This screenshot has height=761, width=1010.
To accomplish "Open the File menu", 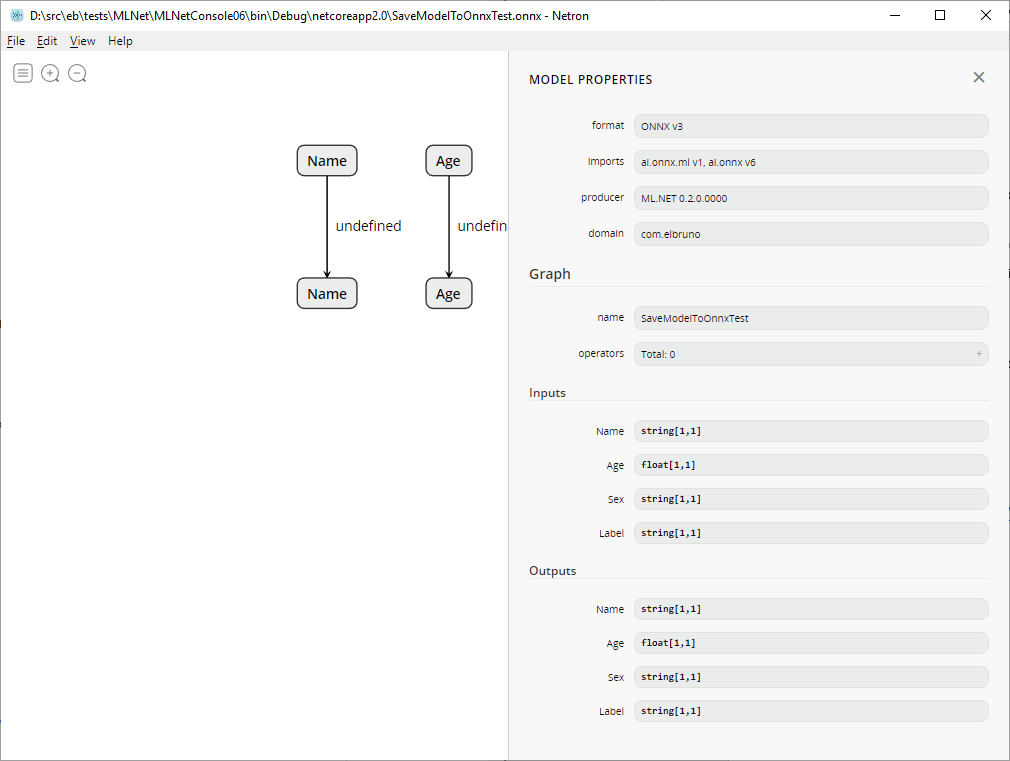I will pos(16,41).
